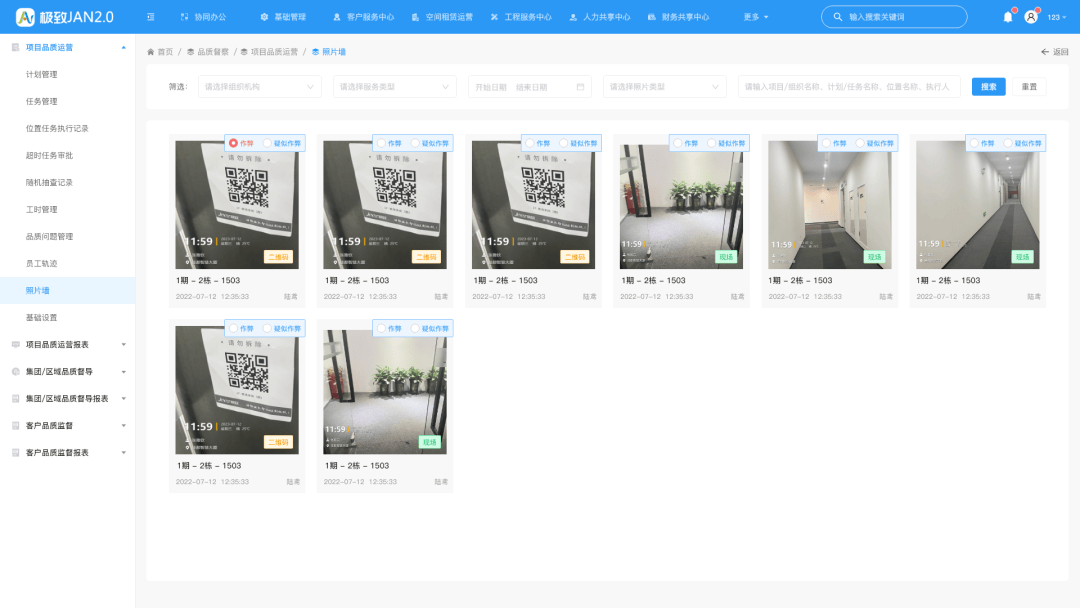Select 作弊 radio on the last plant photo

click(x=381, y=328)
